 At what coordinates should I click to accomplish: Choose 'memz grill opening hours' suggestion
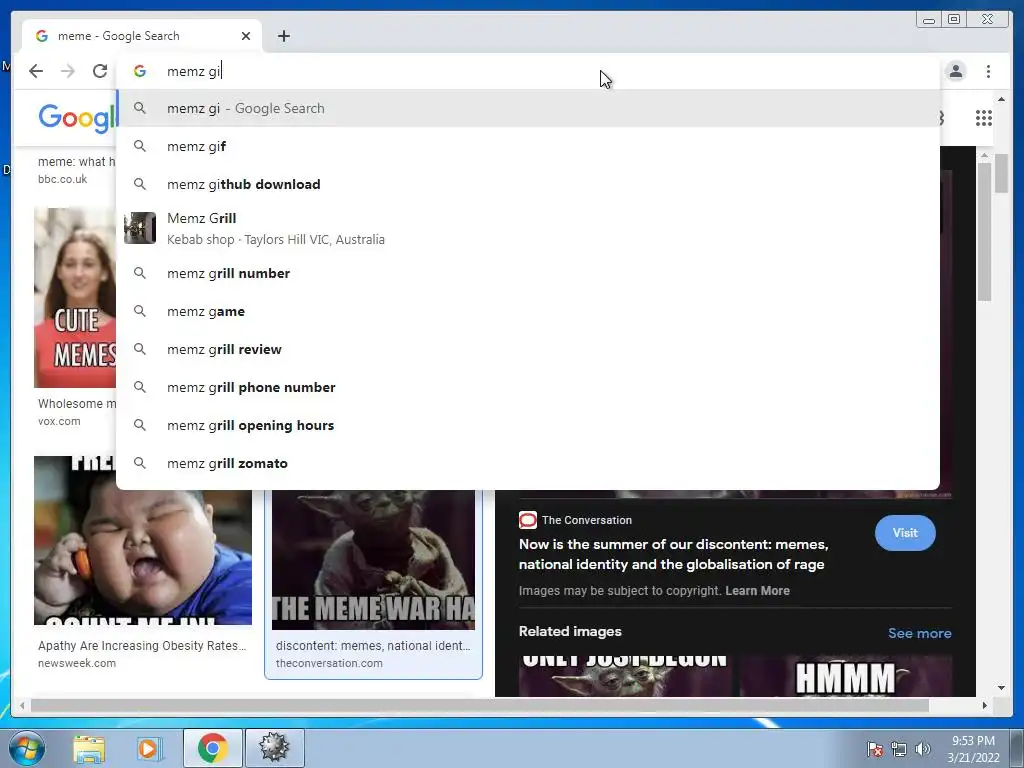click(528, 425)
